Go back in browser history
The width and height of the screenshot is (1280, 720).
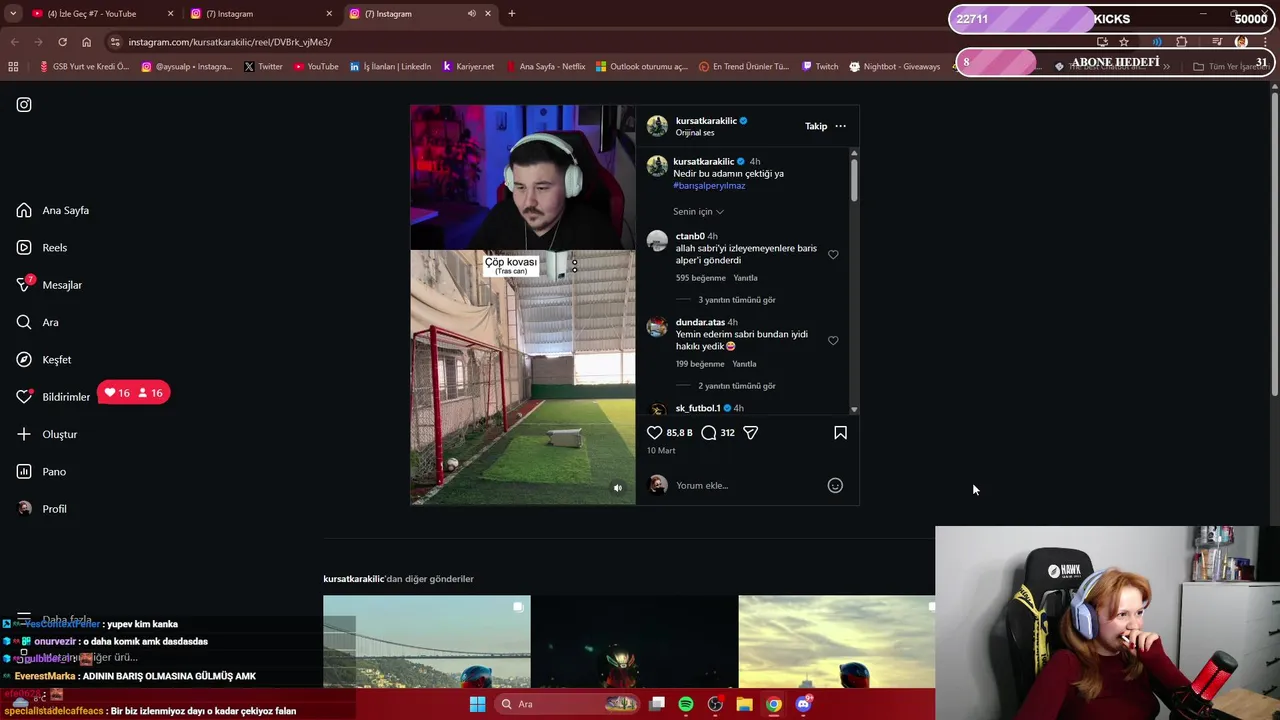coord(14,42)
